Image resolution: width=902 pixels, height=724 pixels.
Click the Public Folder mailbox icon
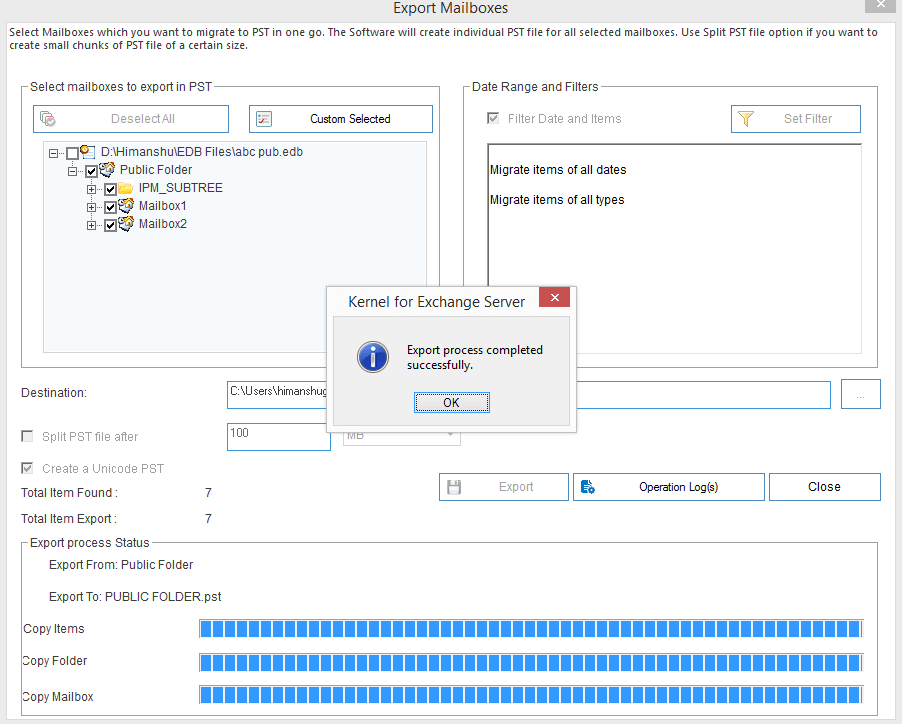coord(107,170)
